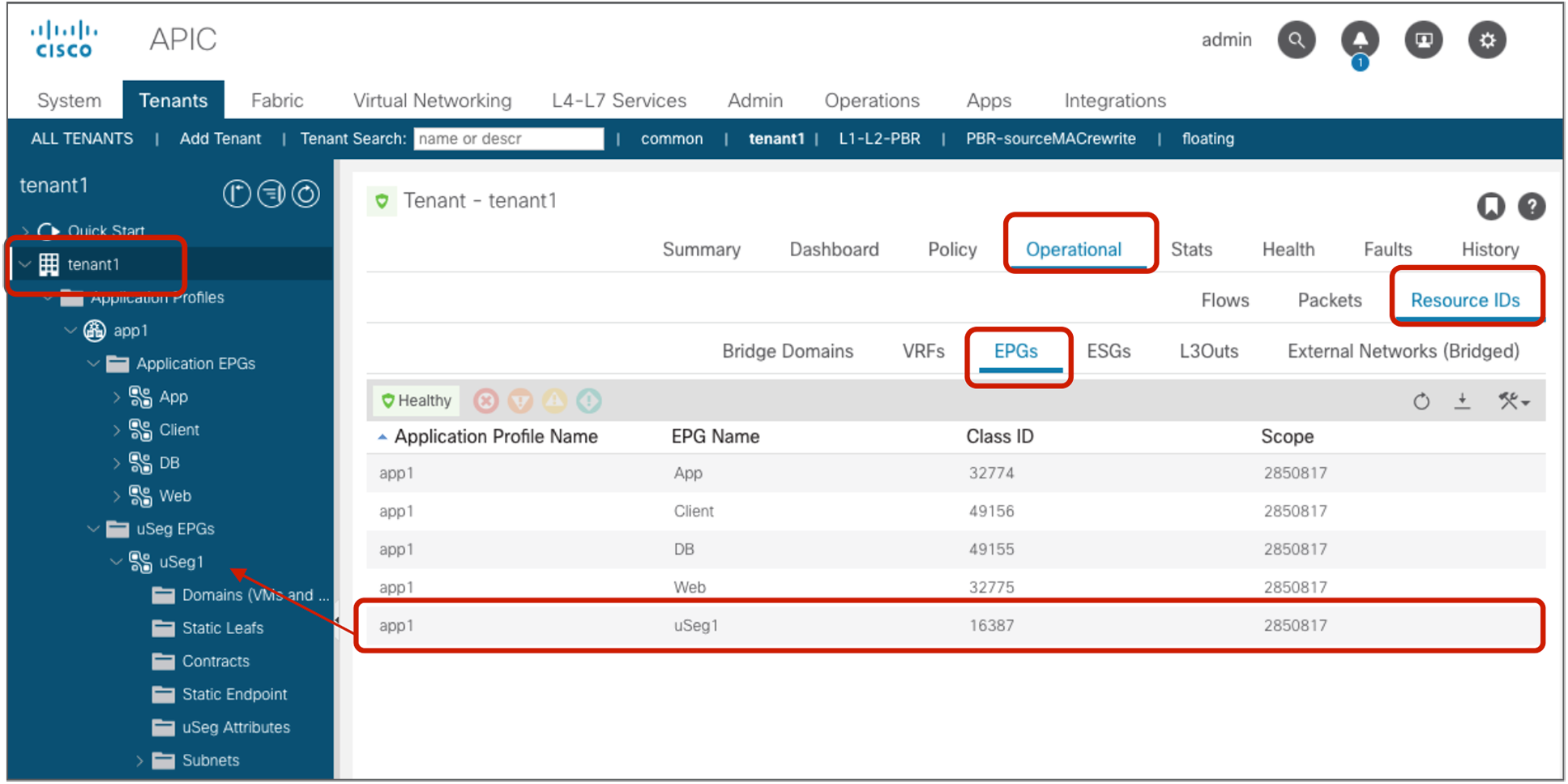The width and height of the screenshot is (1568, 784).
Task: Click the Static Endpoint folder icon
Action: pos(163,695)
